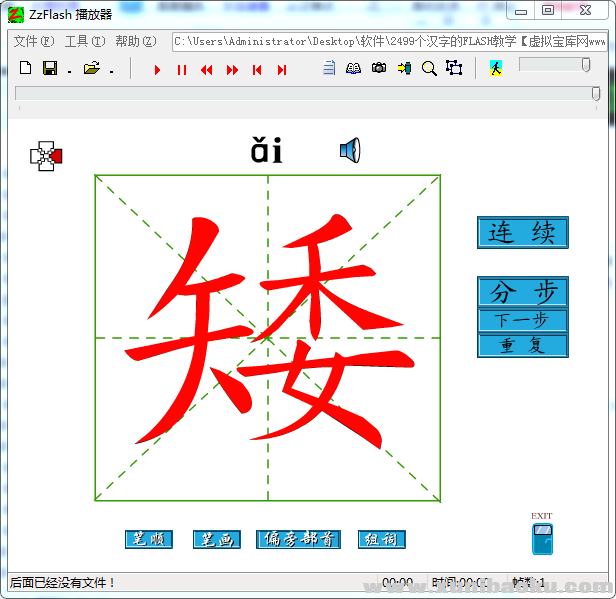This screenshot has height=599, width=616.
Task: Pause the Flash playback
Action: (181, 69)
